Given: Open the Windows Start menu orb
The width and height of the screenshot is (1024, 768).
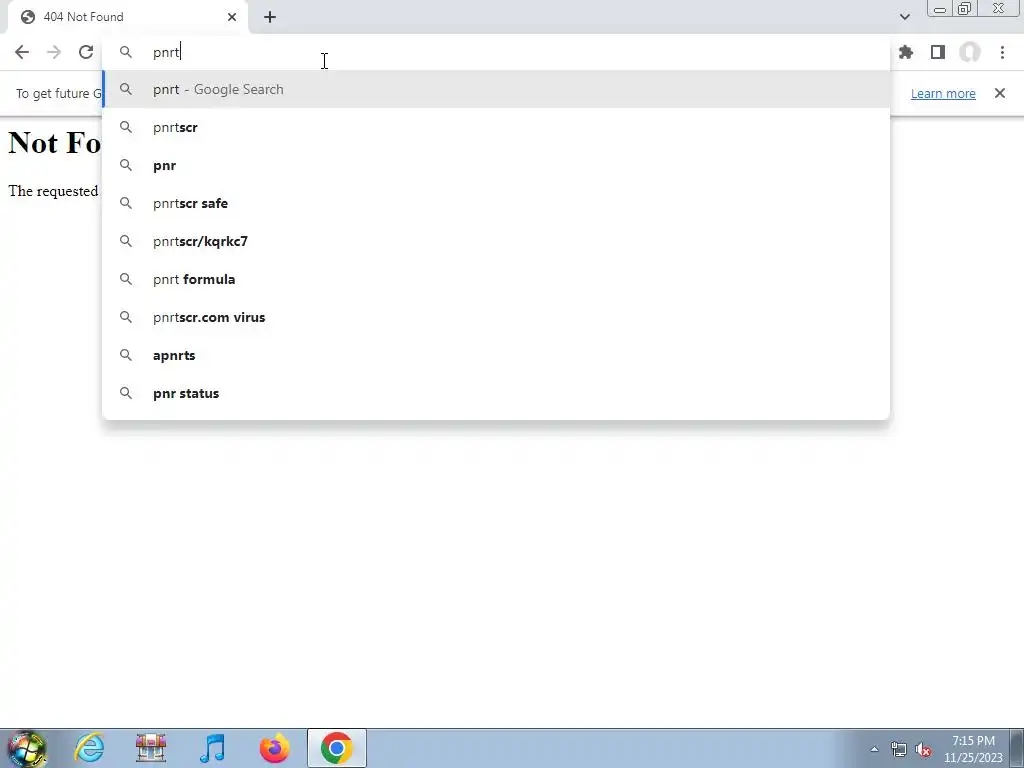Looking at the screenshot, I should point(27,748).
